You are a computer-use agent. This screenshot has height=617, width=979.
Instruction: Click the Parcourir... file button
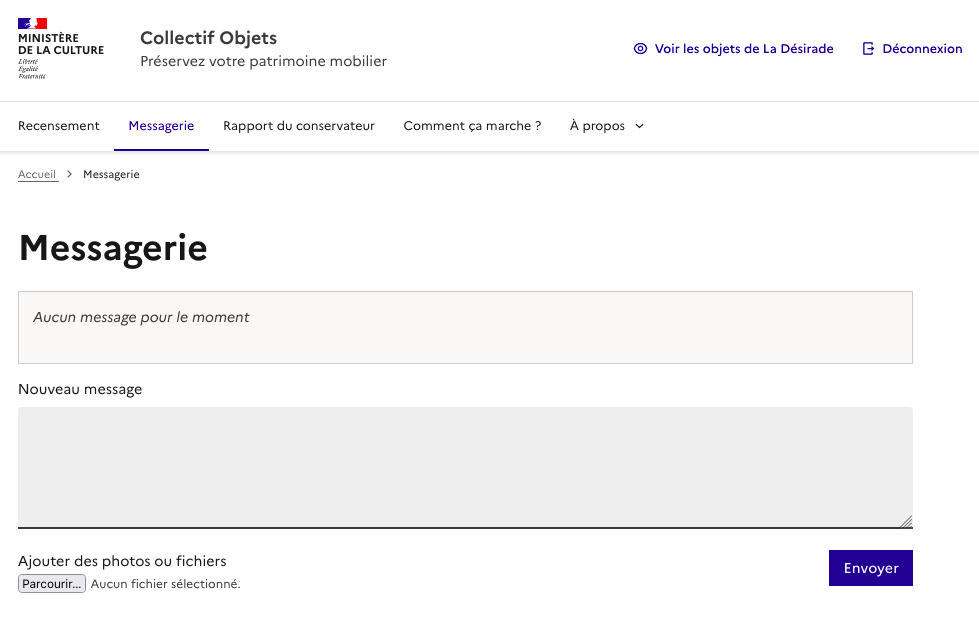pos(52,583)
